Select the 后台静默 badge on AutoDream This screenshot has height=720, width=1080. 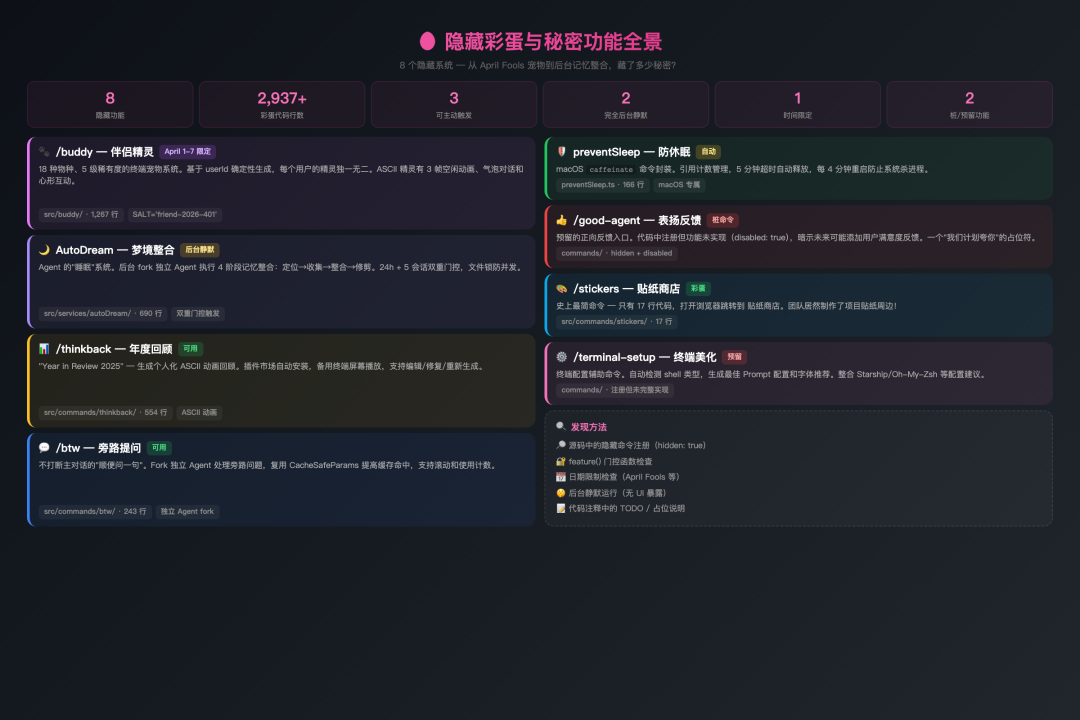click(200, 250)
